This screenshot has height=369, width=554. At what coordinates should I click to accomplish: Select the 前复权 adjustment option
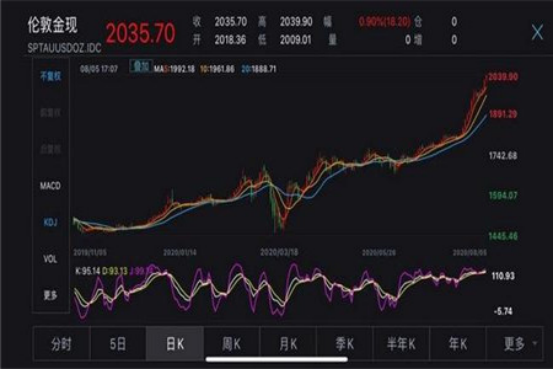pos(50,113)
